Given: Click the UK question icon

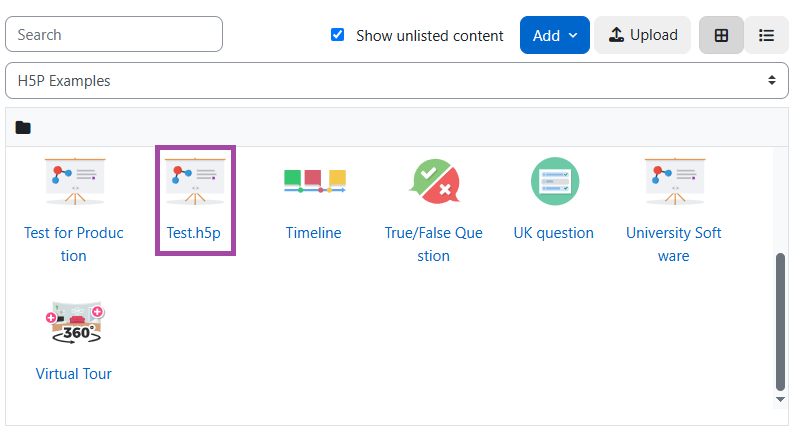Looking at the screenshot, I should 555,181.
